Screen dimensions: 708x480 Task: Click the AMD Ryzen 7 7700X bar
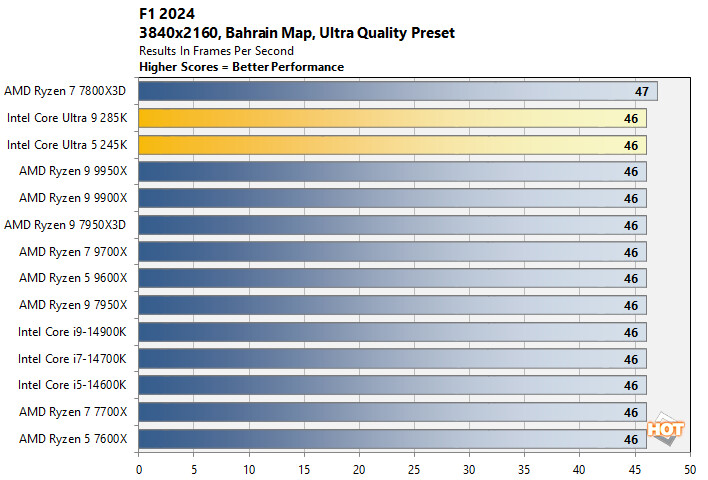click(x=392, y=412)
